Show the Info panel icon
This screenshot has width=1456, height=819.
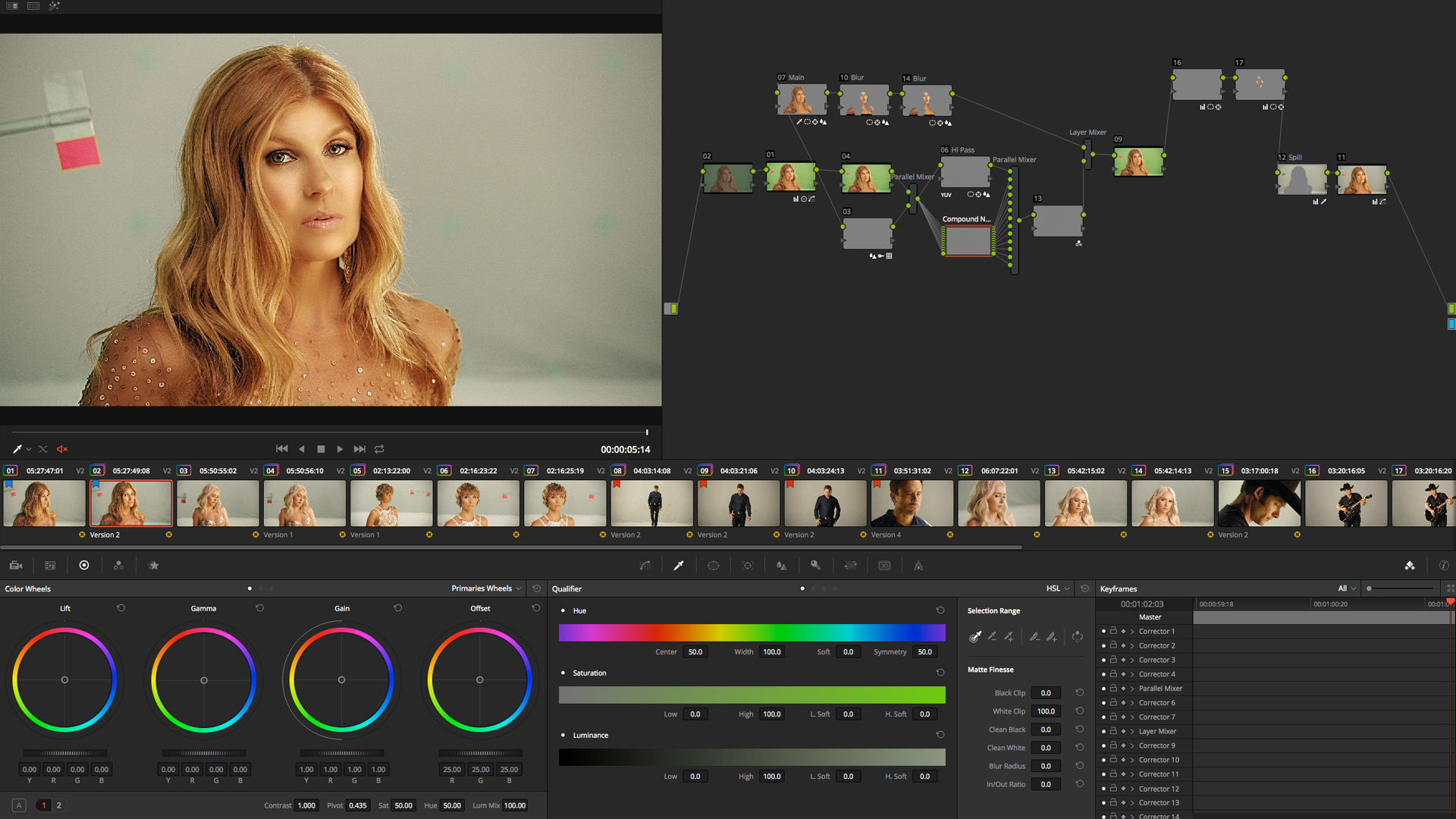[x=1444, y=566]
